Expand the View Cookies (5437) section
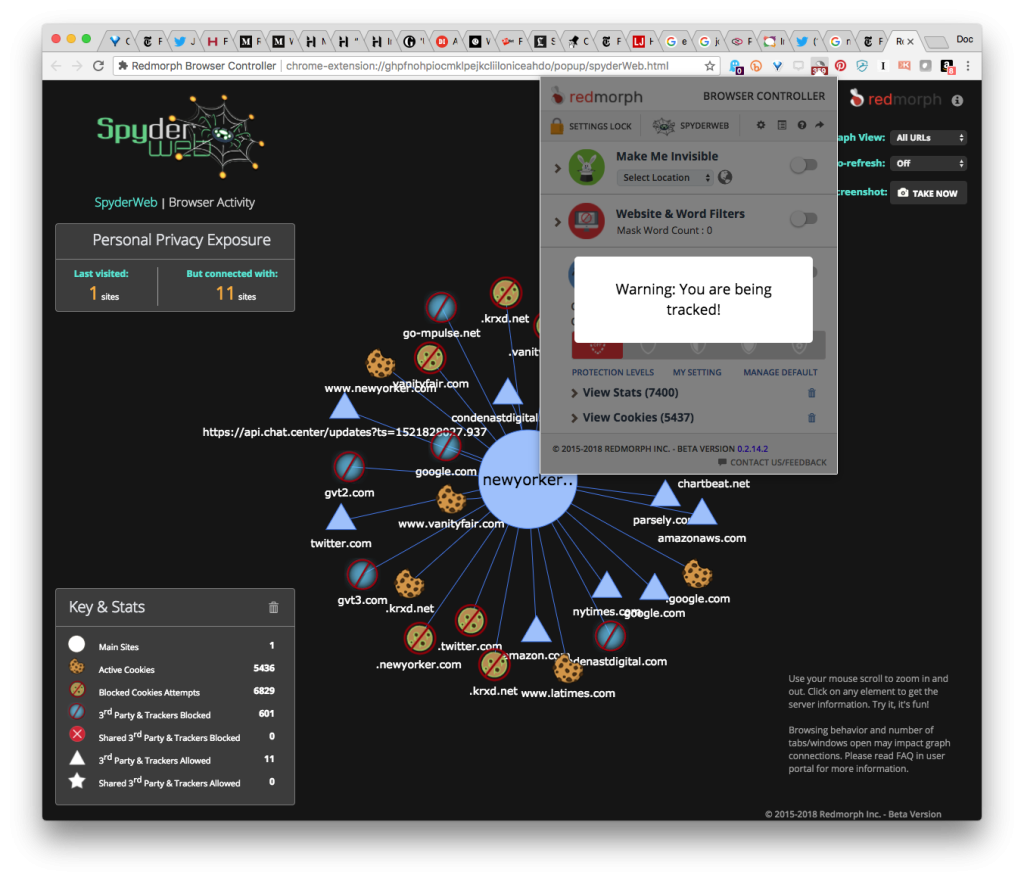The width and height of the screenshot is (1024, 881). tap(633, 418)
